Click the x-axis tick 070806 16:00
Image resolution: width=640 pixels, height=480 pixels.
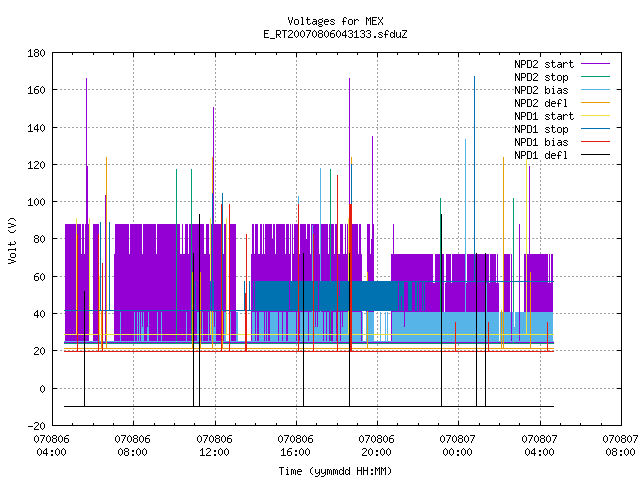[x=296, y=446]
